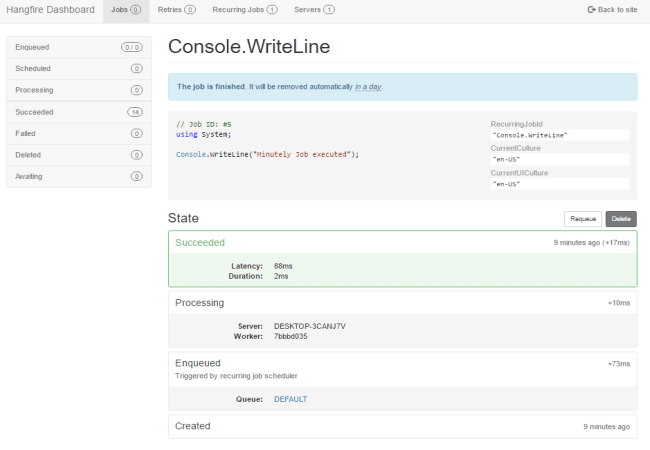The image size is (650, 450).
Task: Open the Recurring Jobs tab
Action: (x=244, y=9)
